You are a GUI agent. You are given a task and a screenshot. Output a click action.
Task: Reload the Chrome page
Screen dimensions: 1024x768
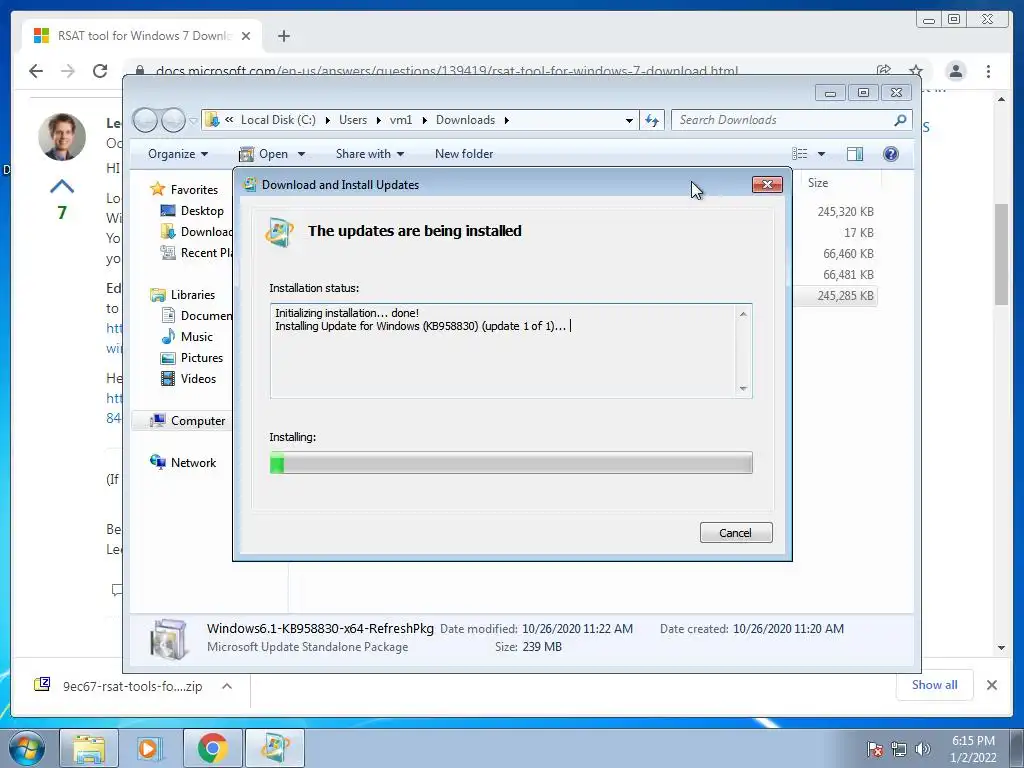click(x=99, y=71)
